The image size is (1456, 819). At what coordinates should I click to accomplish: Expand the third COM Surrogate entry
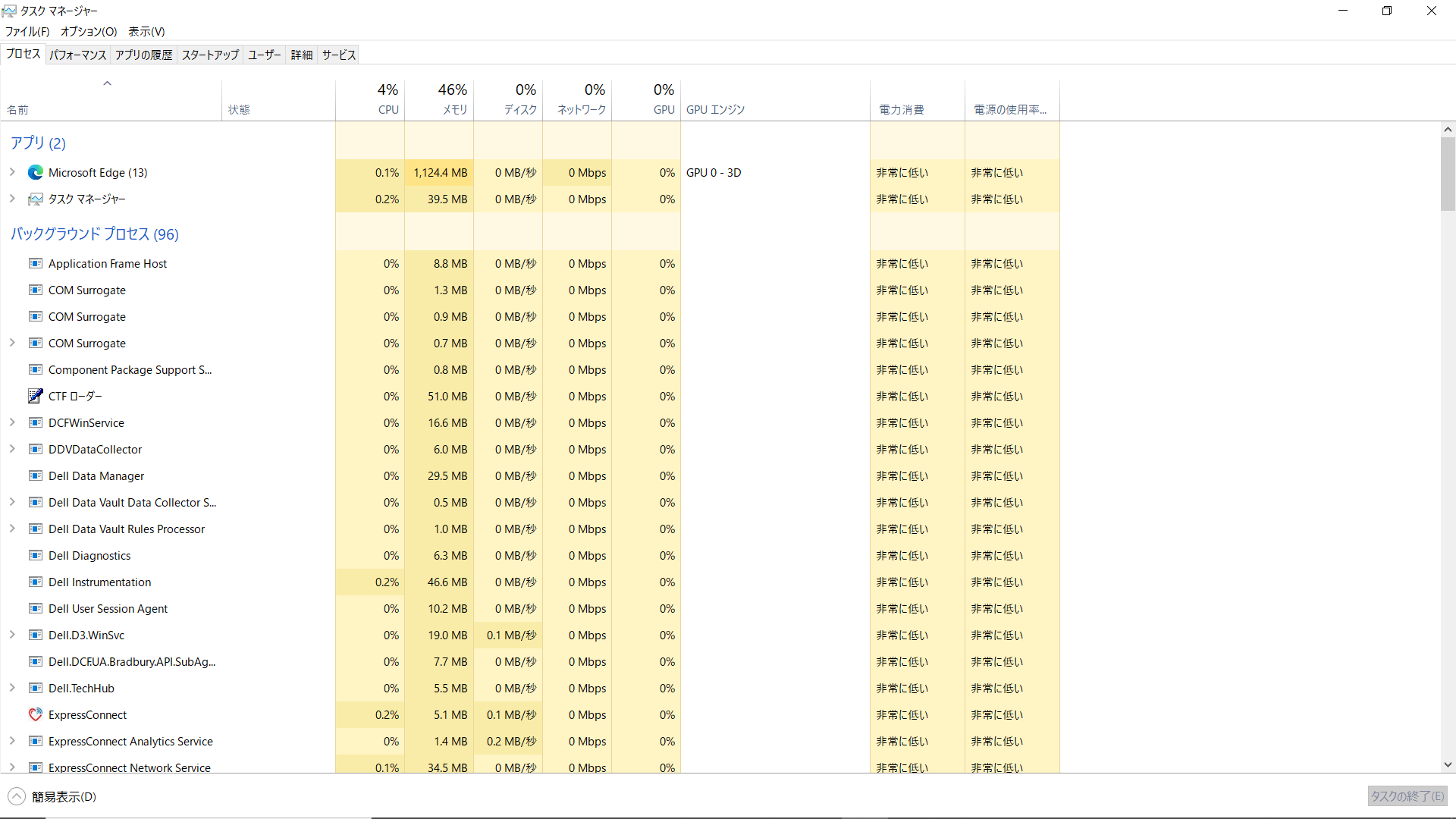tap(12, 343)
